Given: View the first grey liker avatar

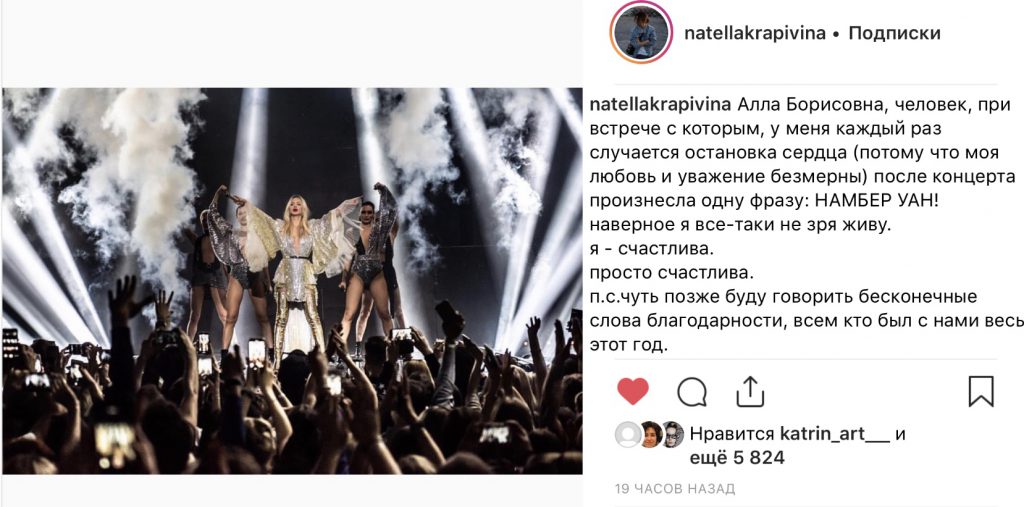Looking at the screenshot, I should [x=628, y=434].
